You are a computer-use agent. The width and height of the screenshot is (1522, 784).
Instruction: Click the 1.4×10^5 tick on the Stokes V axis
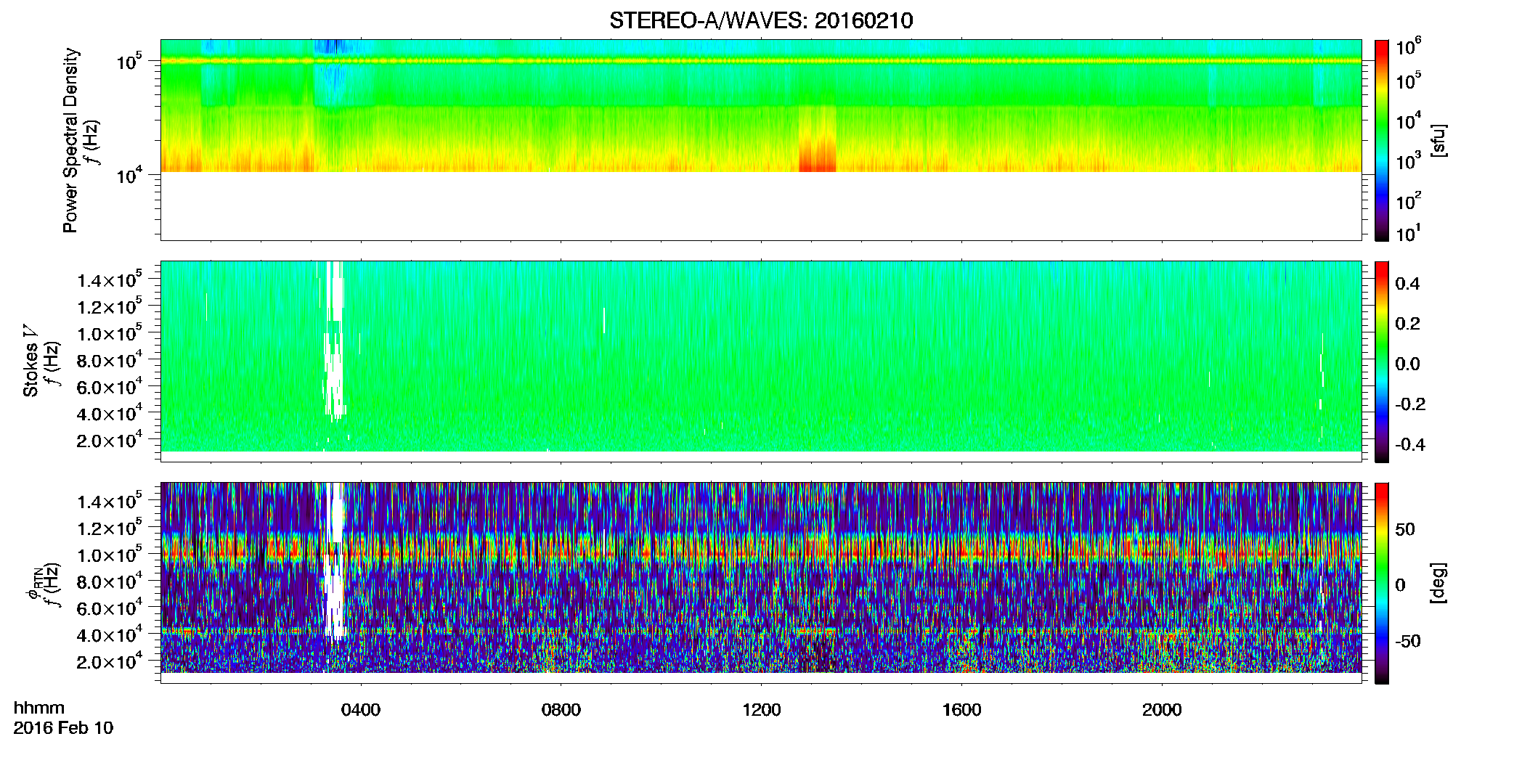pos(110,279)
